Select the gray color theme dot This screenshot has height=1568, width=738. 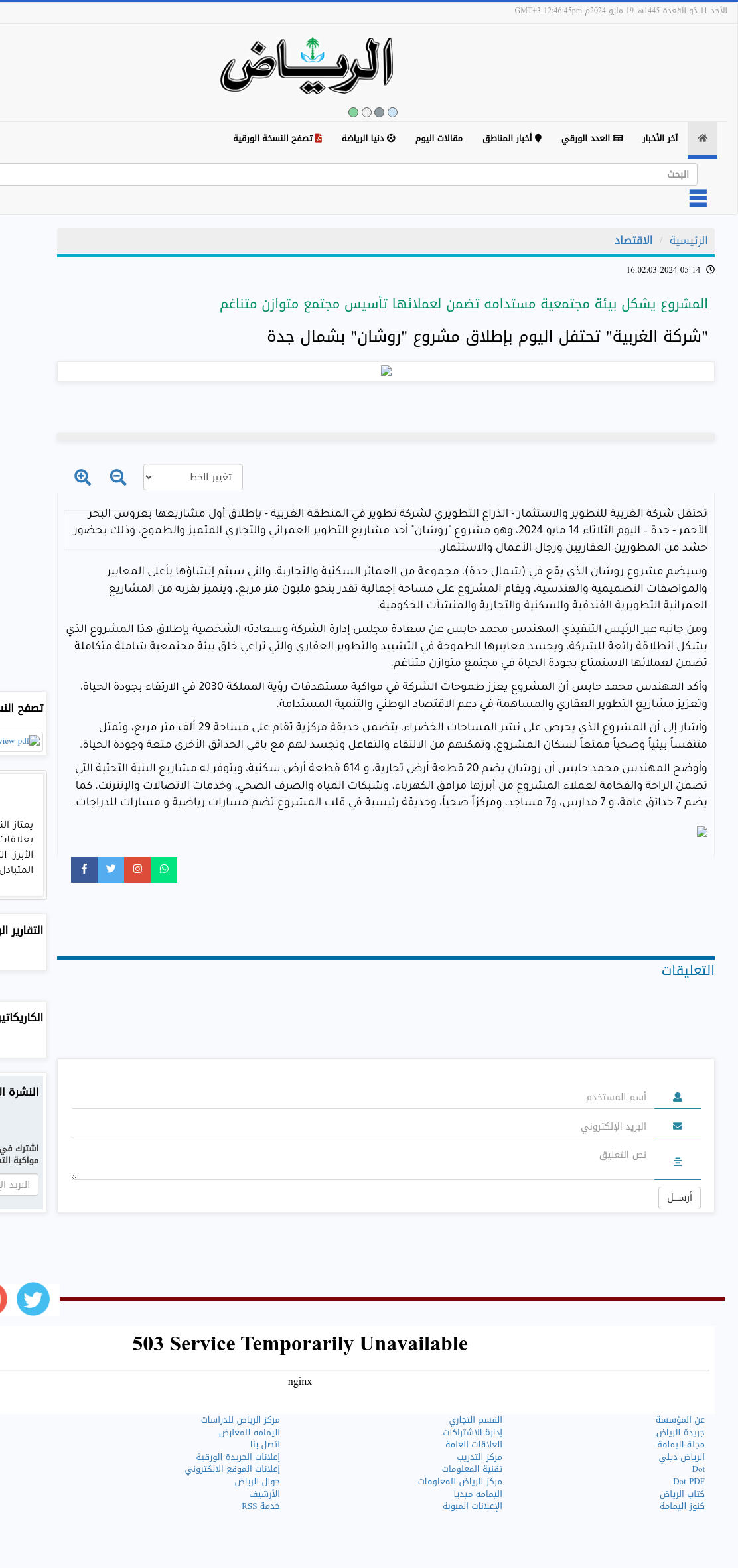coord(380,112)
